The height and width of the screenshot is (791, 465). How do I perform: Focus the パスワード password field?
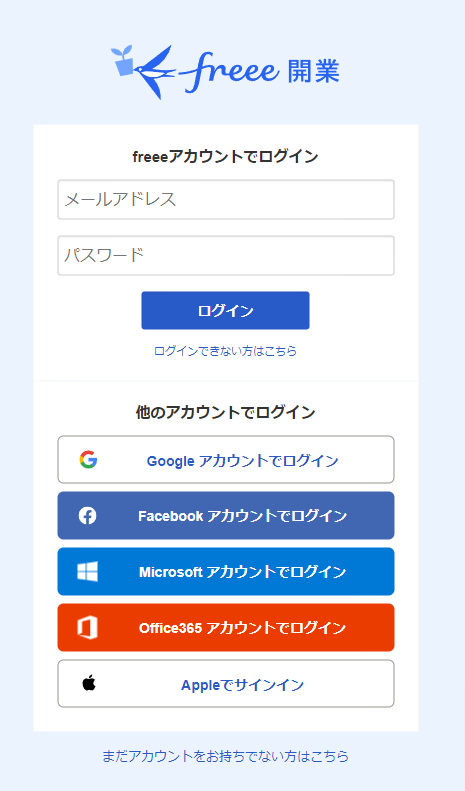(x=226, y=256)
